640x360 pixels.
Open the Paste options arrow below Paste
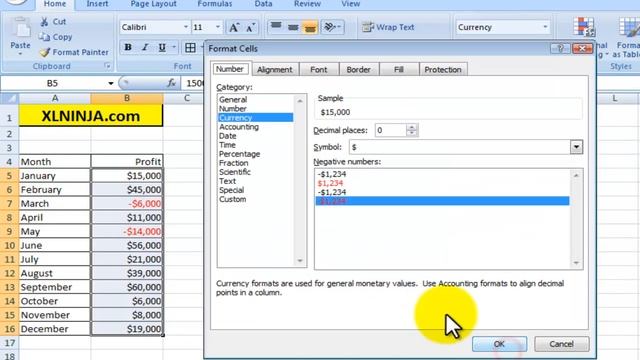coord(20,53)
